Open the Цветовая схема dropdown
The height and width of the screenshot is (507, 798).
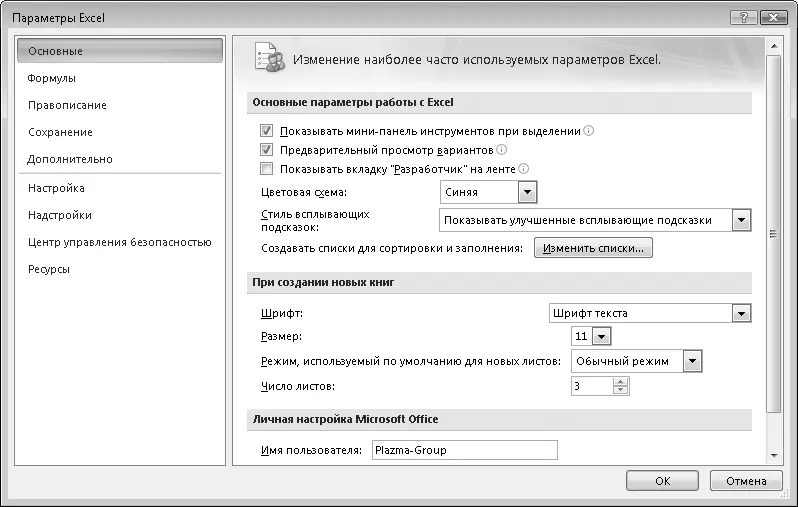tap(527, 192)
